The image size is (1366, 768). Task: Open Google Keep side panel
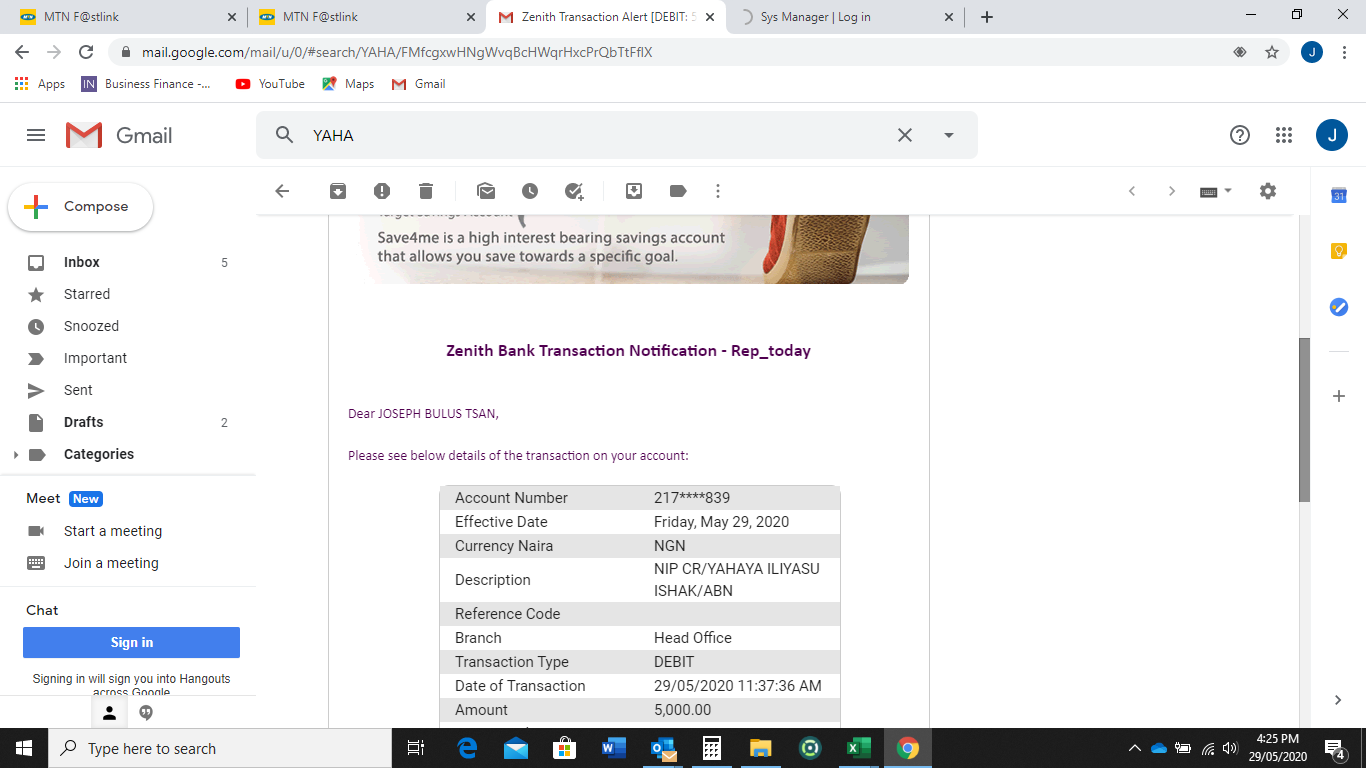1339,251
